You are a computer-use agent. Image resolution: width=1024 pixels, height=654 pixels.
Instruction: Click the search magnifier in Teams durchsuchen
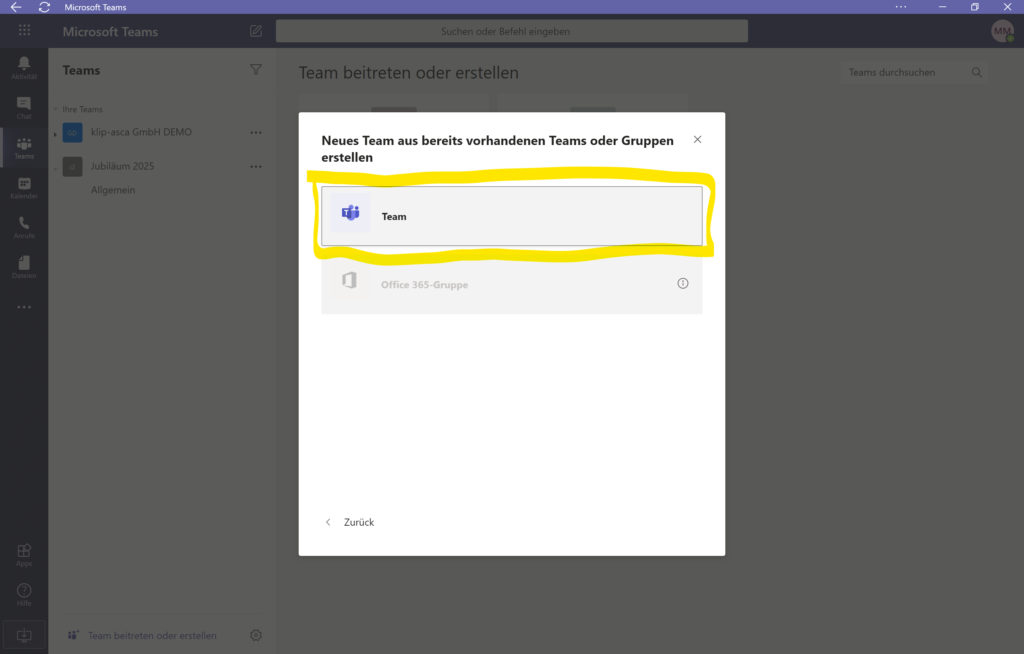[977, 73]
